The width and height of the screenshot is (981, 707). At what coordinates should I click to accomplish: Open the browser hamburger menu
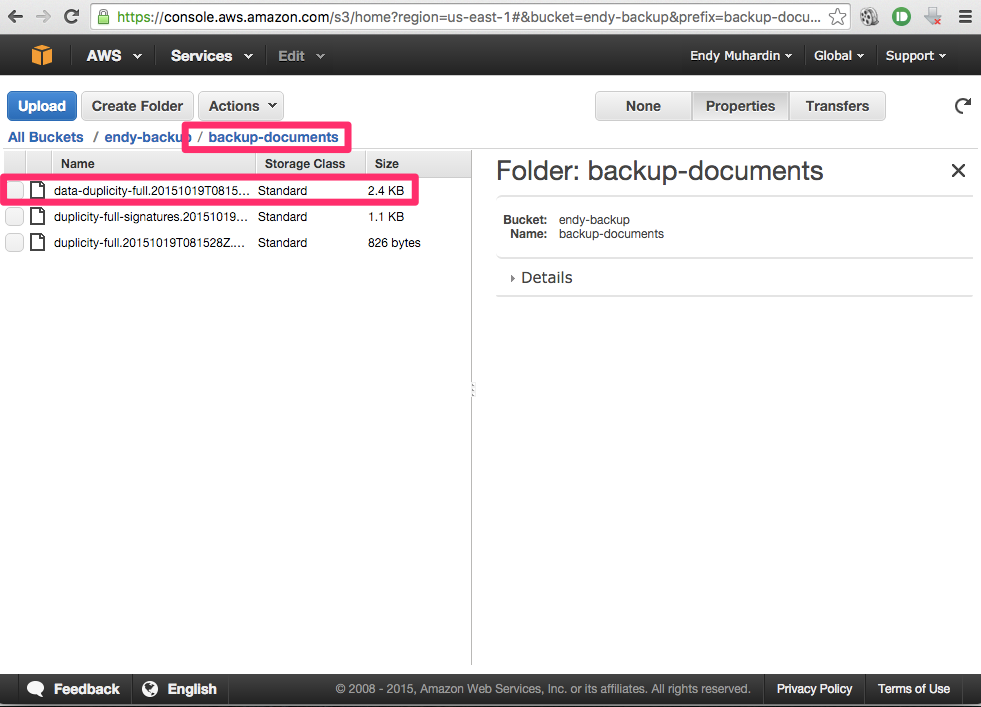pyautogui.click(x=965, y=17)
